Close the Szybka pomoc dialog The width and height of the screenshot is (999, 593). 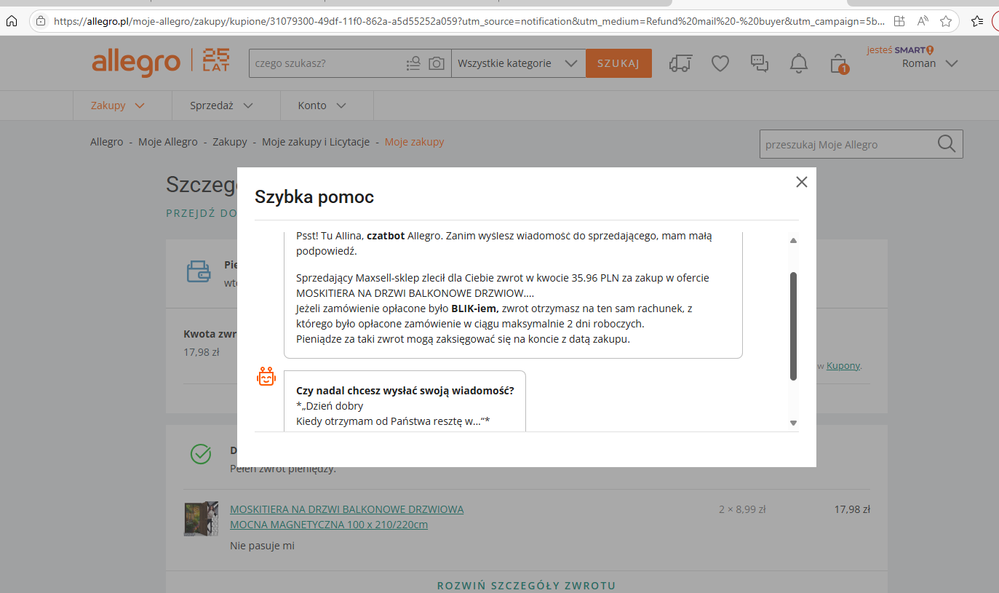point(801,182)
